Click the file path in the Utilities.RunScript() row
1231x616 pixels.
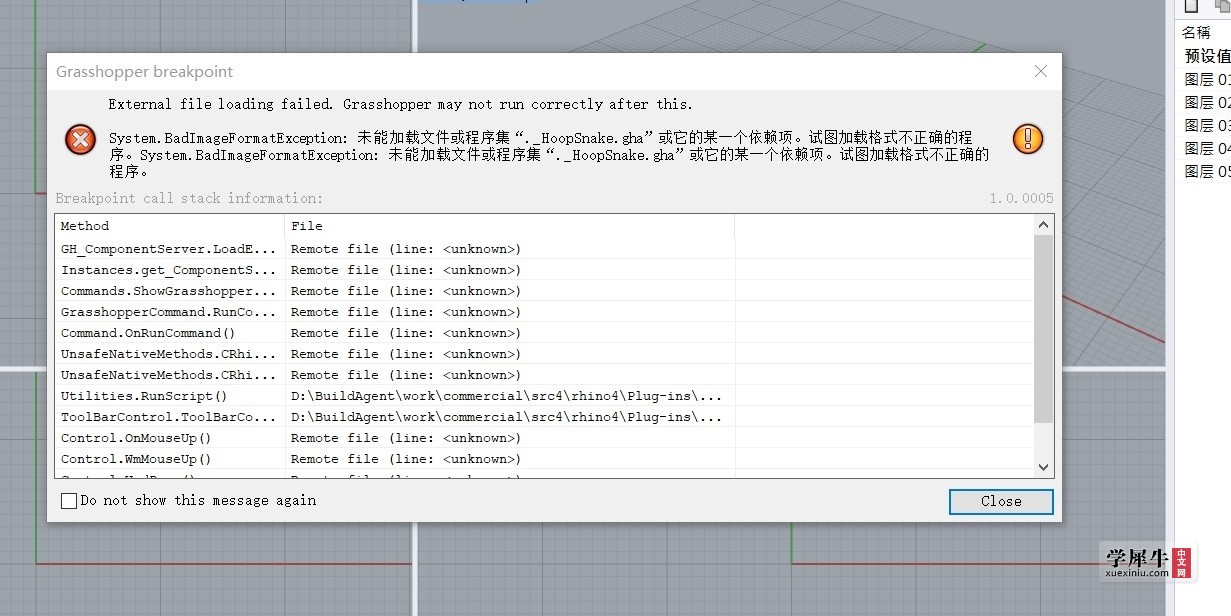[x=506, y=396]
